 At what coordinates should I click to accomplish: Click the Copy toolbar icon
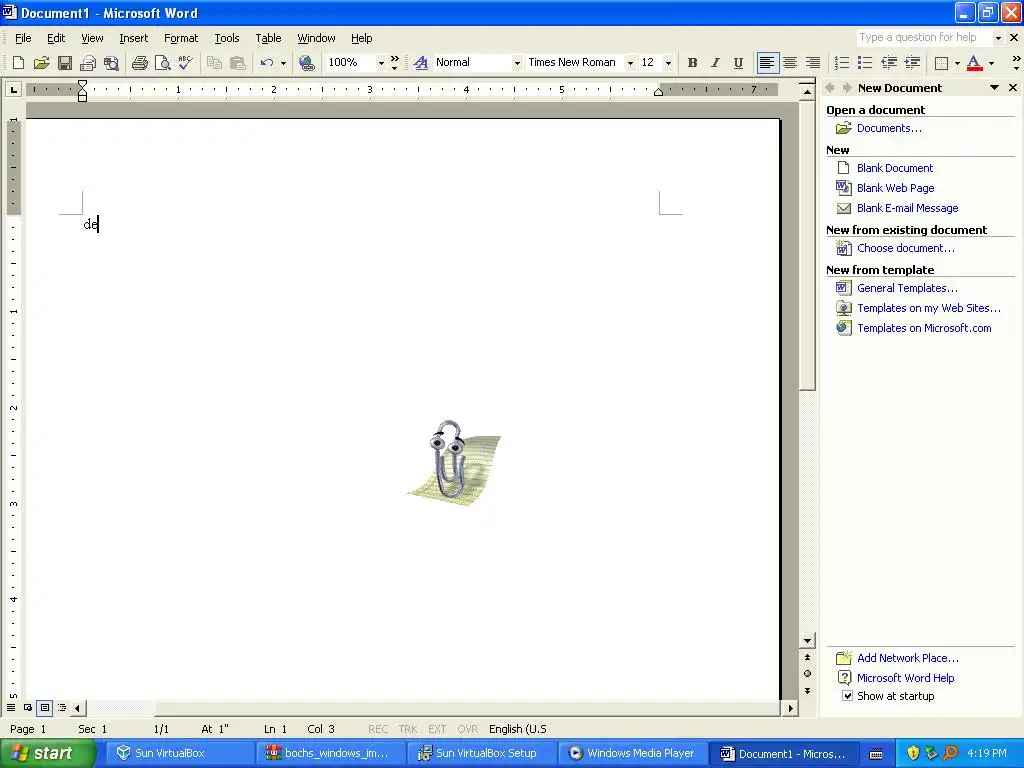click(x=214, y=63)
